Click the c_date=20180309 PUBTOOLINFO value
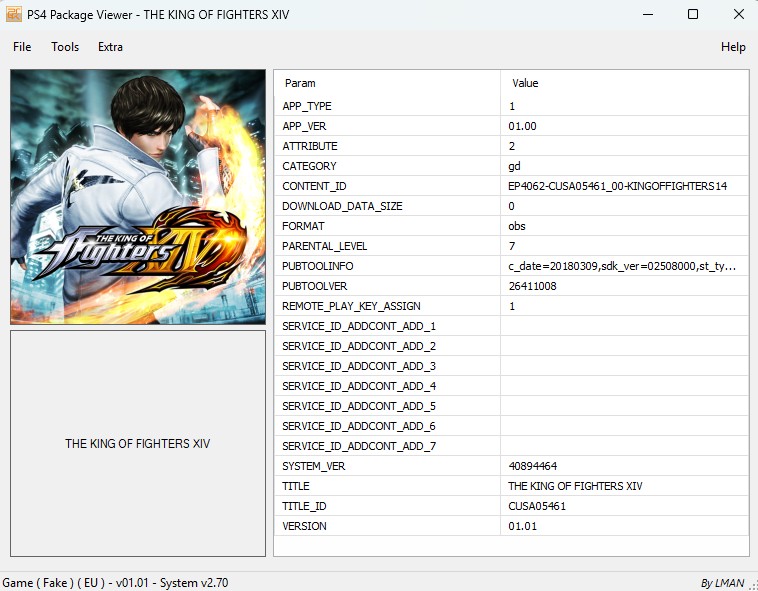Screen dimensions: 758x591 click(622, 266)
